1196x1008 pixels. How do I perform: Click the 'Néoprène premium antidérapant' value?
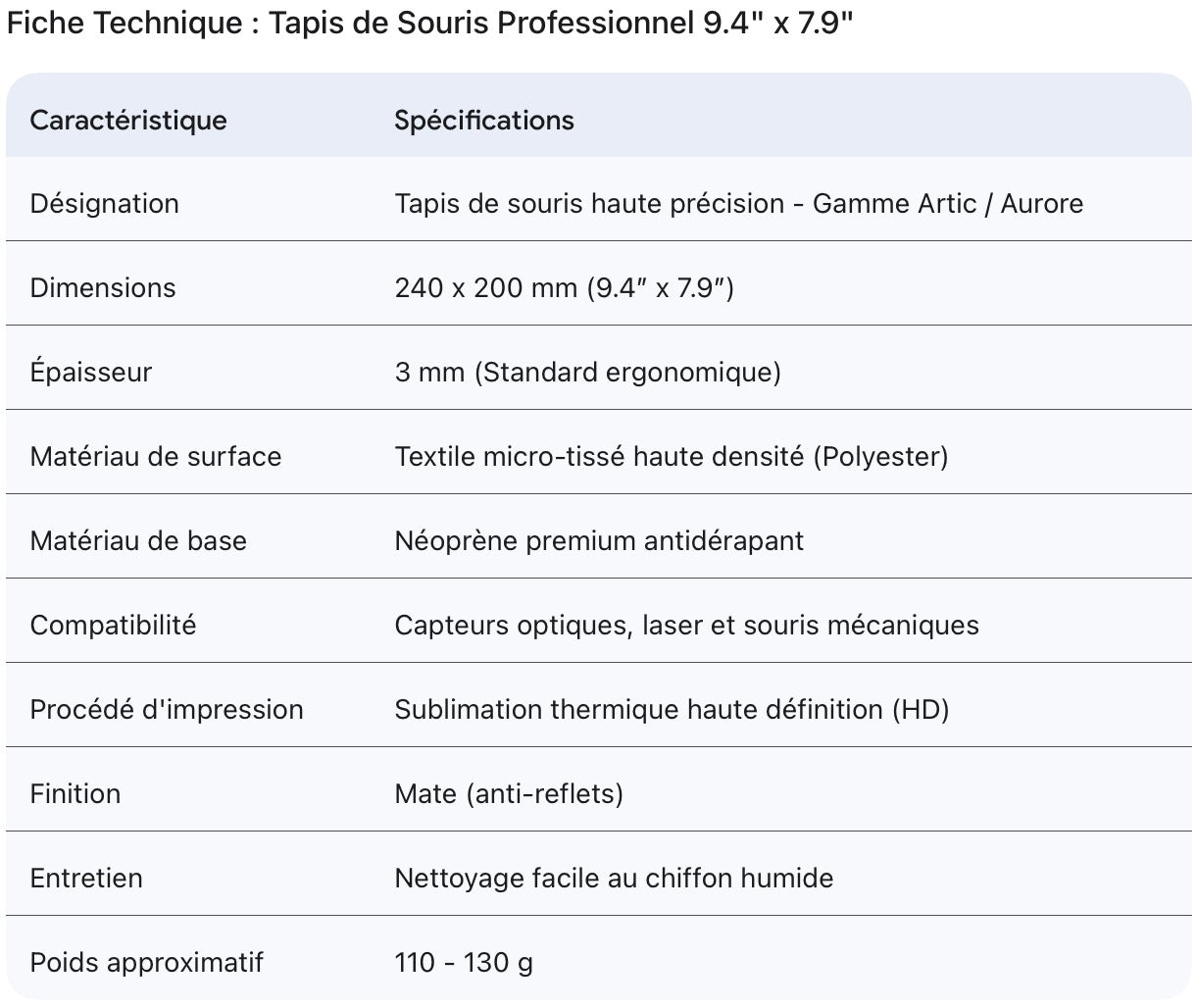pyautogui.click(x=599, y=541)
